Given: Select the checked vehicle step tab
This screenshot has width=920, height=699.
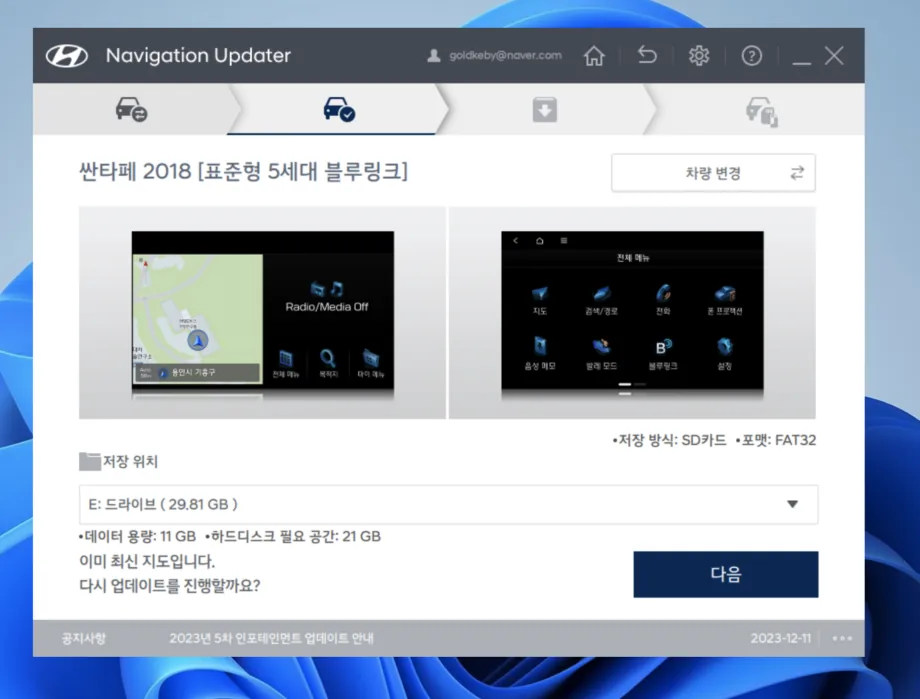Looking at the screenshot, I should pos(337,110).
